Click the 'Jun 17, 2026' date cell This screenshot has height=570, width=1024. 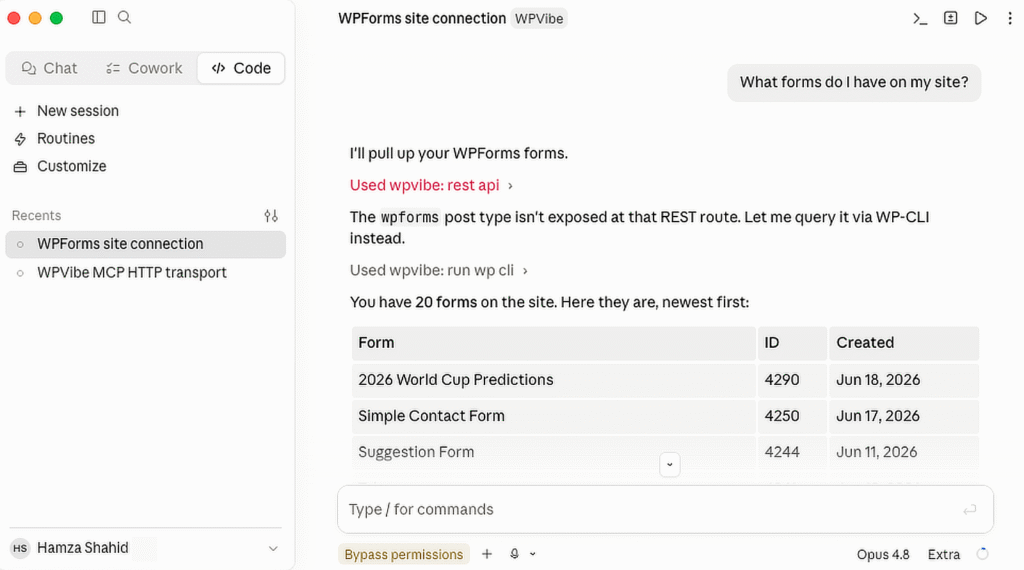click(904, 416)
